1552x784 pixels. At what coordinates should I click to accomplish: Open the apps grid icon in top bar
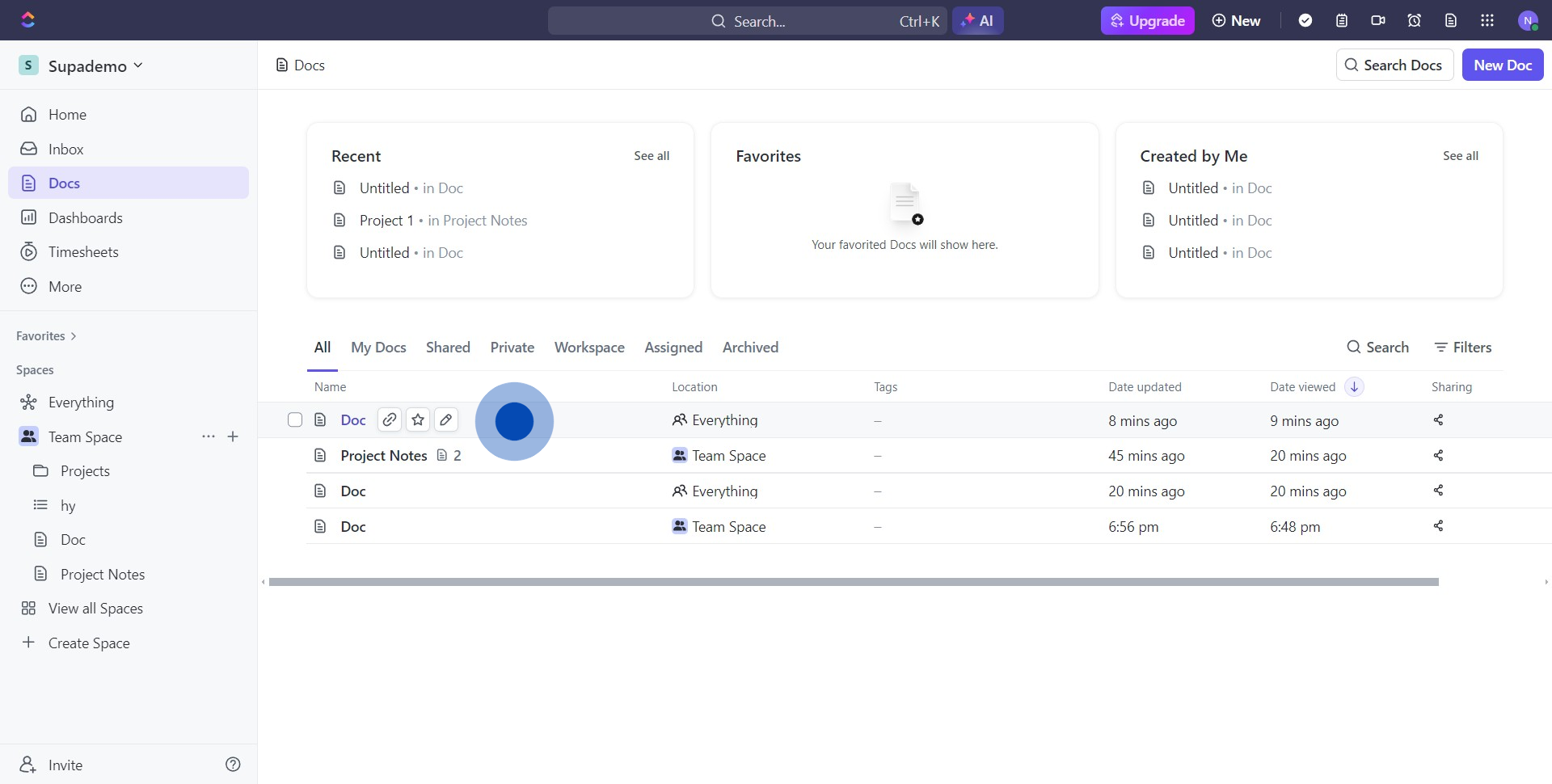[x=1487, y=21]
